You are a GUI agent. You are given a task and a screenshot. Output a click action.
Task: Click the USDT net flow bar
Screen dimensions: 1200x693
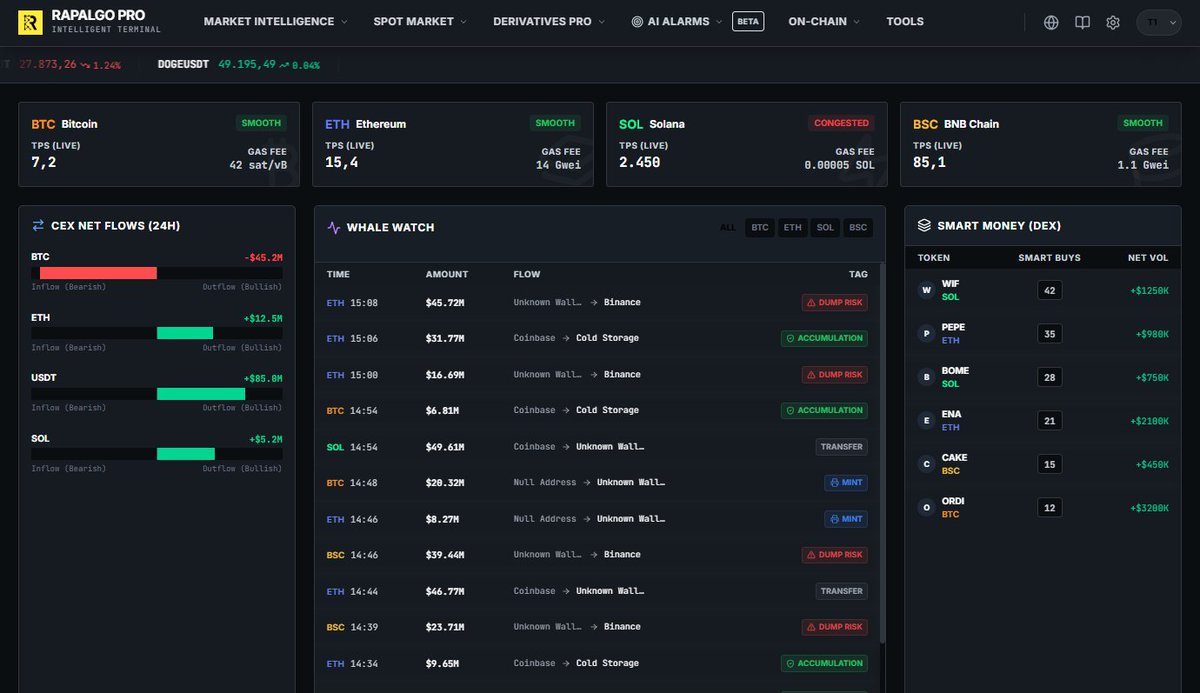click(x=157, y=394)
